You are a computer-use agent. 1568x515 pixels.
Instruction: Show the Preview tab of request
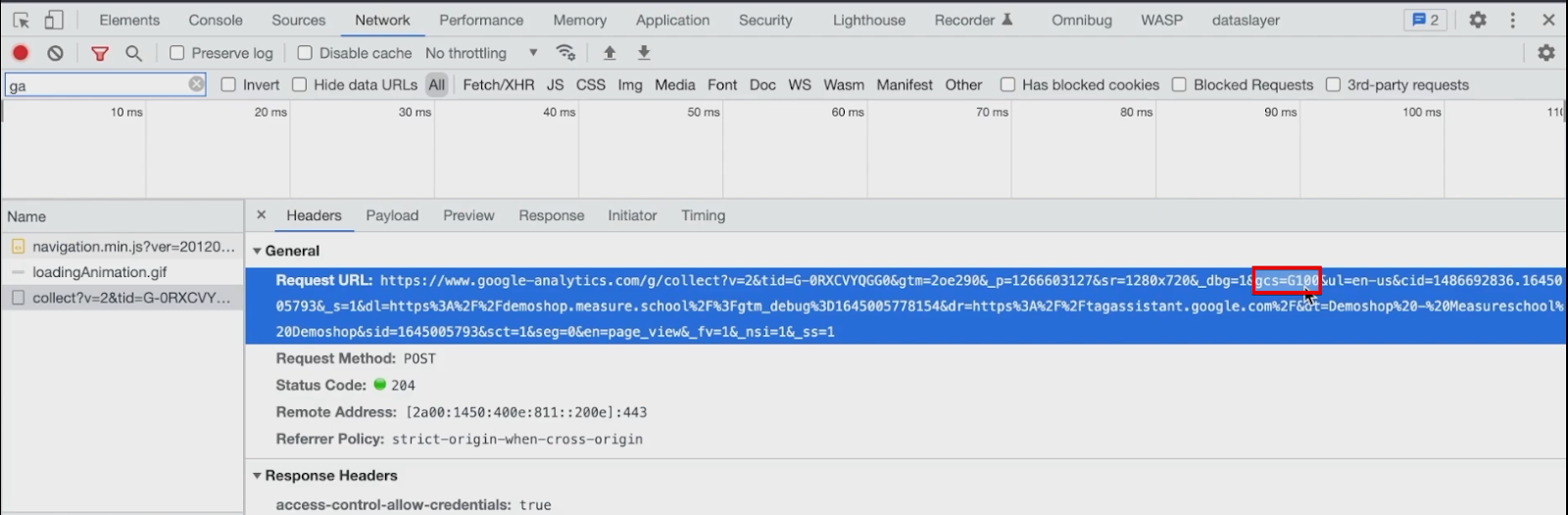(x=468, y=215)
